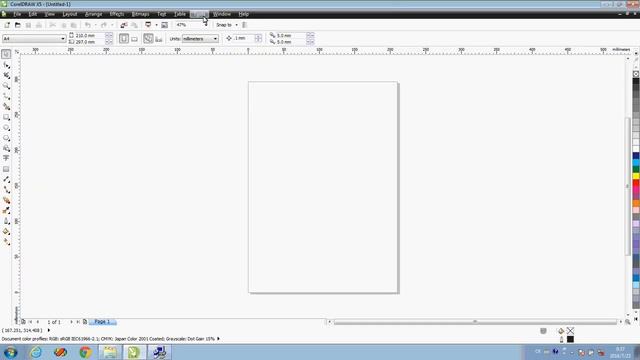
Task: Click the horizontal scrollbar below canvas
Action: coord(475,322)
